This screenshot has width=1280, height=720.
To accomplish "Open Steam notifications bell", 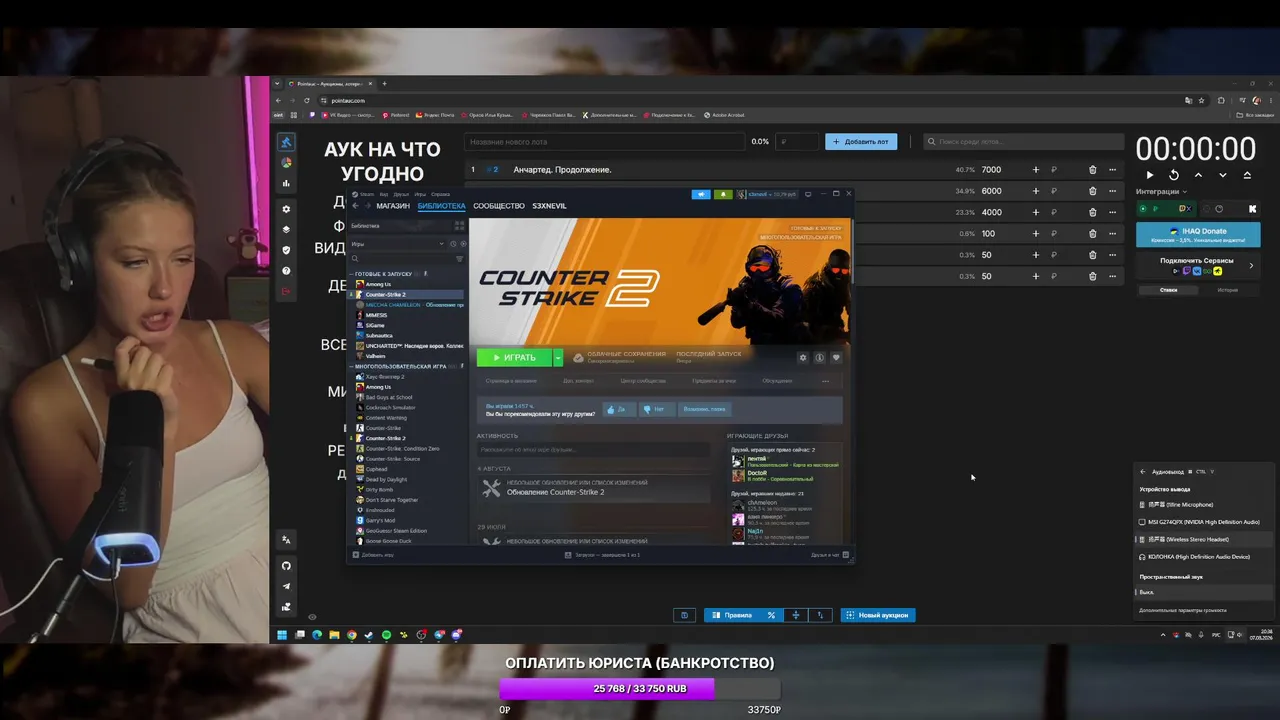I will click(x=723, y=194).
